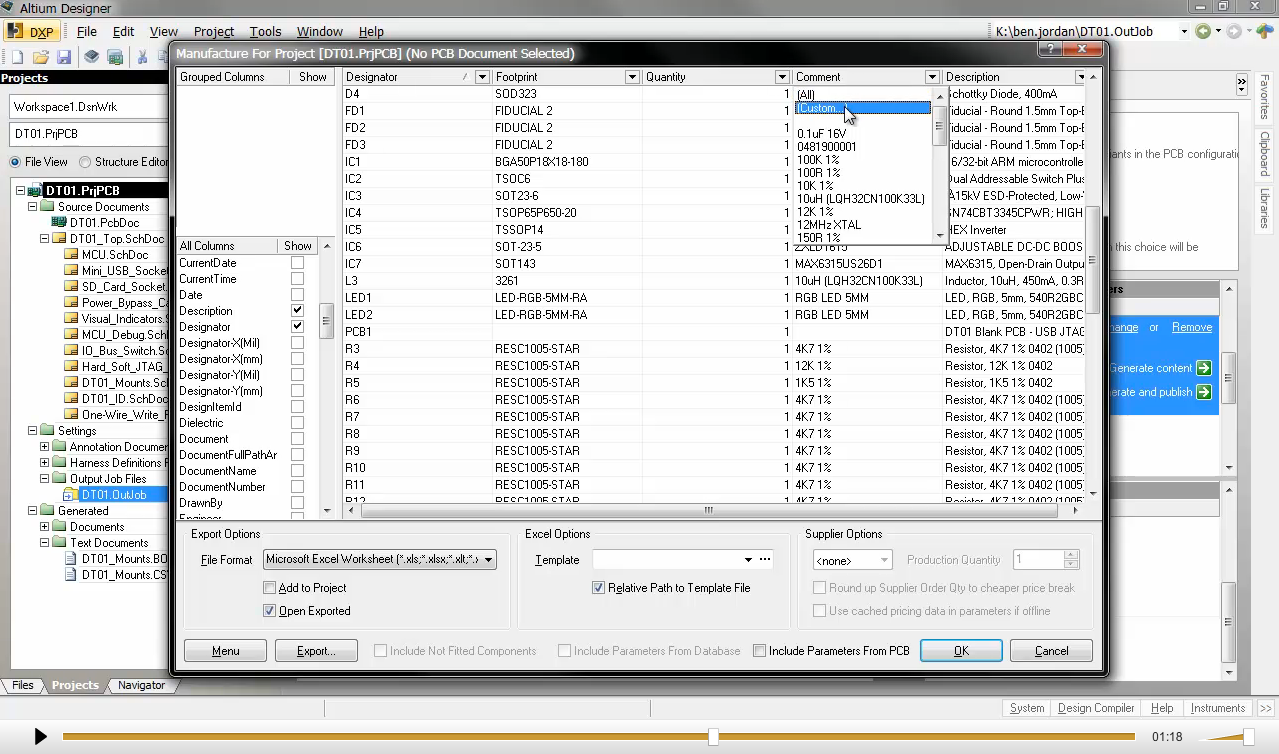Viewport: 1279px width, 754px height.
Task: Select the File View radio button
Action: 16,162
